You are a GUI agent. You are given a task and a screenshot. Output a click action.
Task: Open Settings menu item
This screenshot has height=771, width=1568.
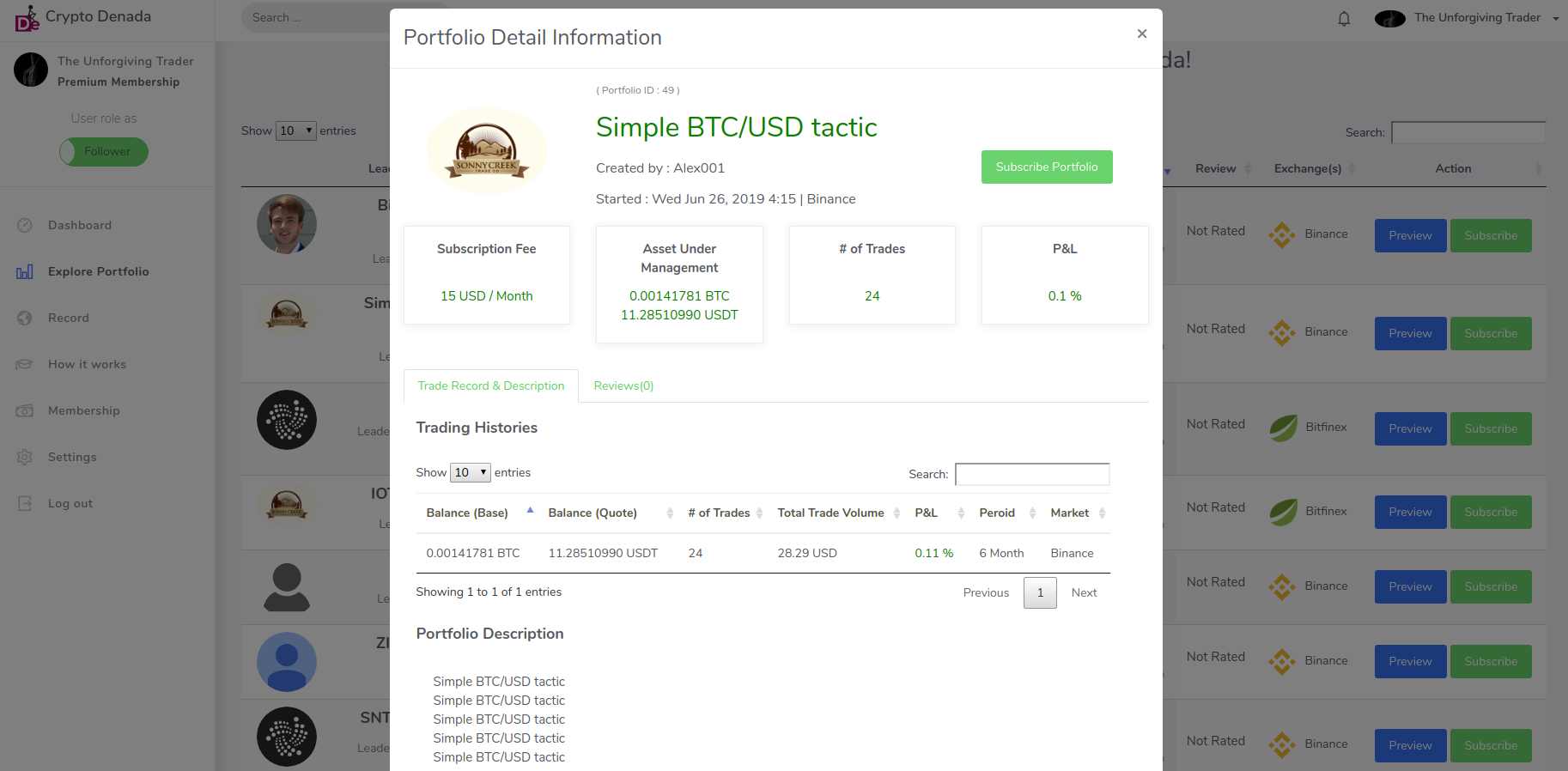(72, 457)
